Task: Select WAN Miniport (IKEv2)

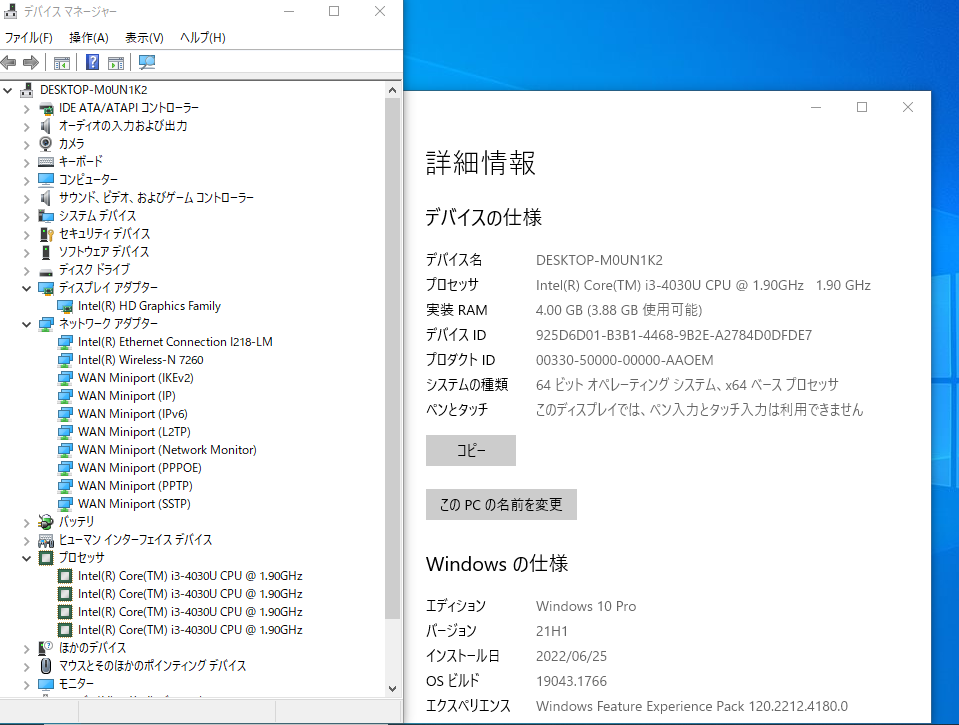Action: point(135,378)
